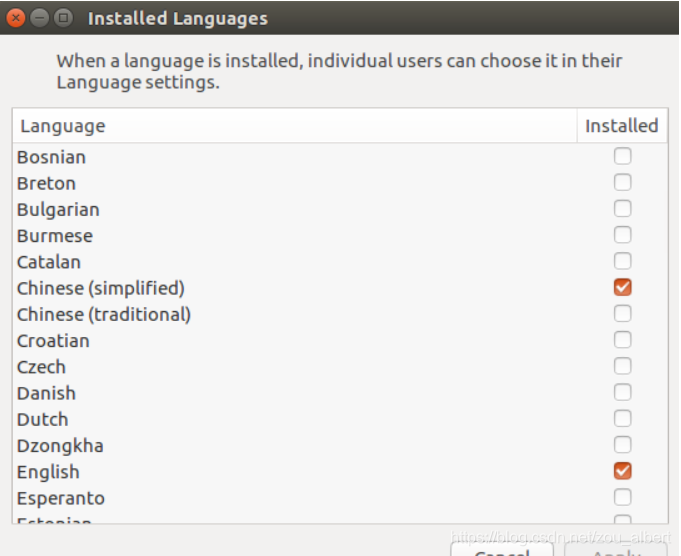Select the Danish row text

click(x=46, y=393)
